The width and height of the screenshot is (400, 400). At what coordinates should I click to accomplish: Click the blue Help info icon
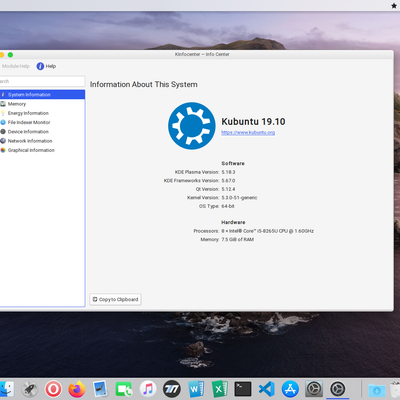40,66
